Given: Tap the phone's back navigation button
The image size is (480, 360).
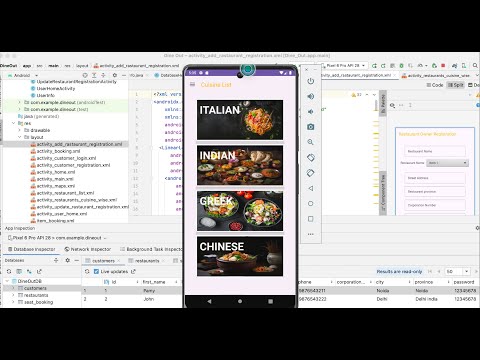Looking at the screenshot, I should [209, 301].
